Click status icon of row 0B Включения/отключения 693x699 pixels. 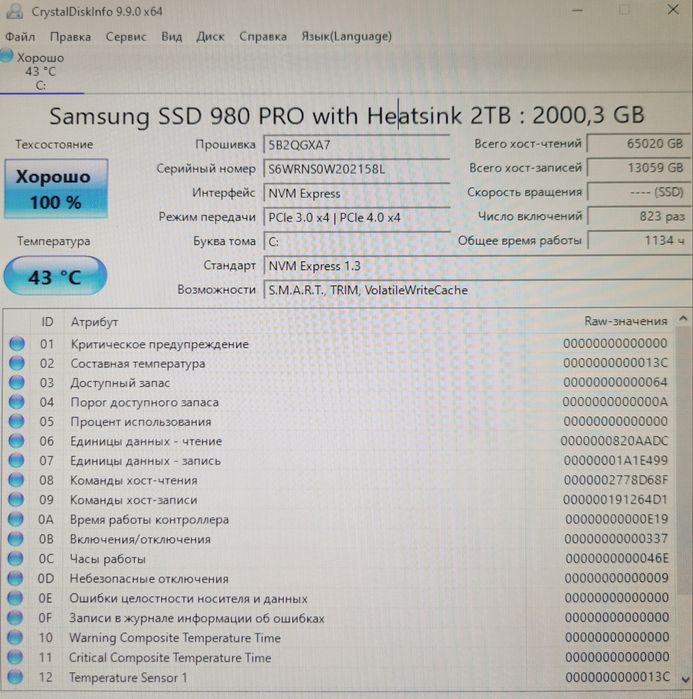pyautogui.click(x=15, y=539)
